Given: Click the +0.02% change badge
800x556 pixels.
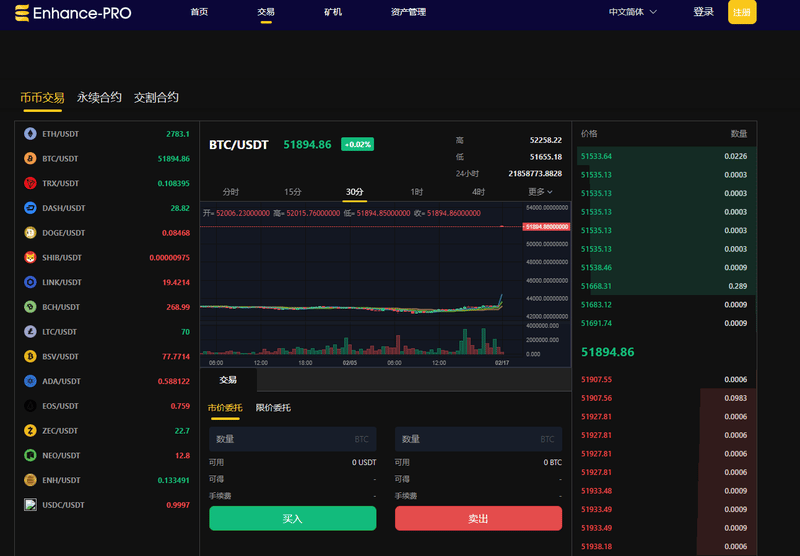Looking at the screenshot, I should point(358,144).
